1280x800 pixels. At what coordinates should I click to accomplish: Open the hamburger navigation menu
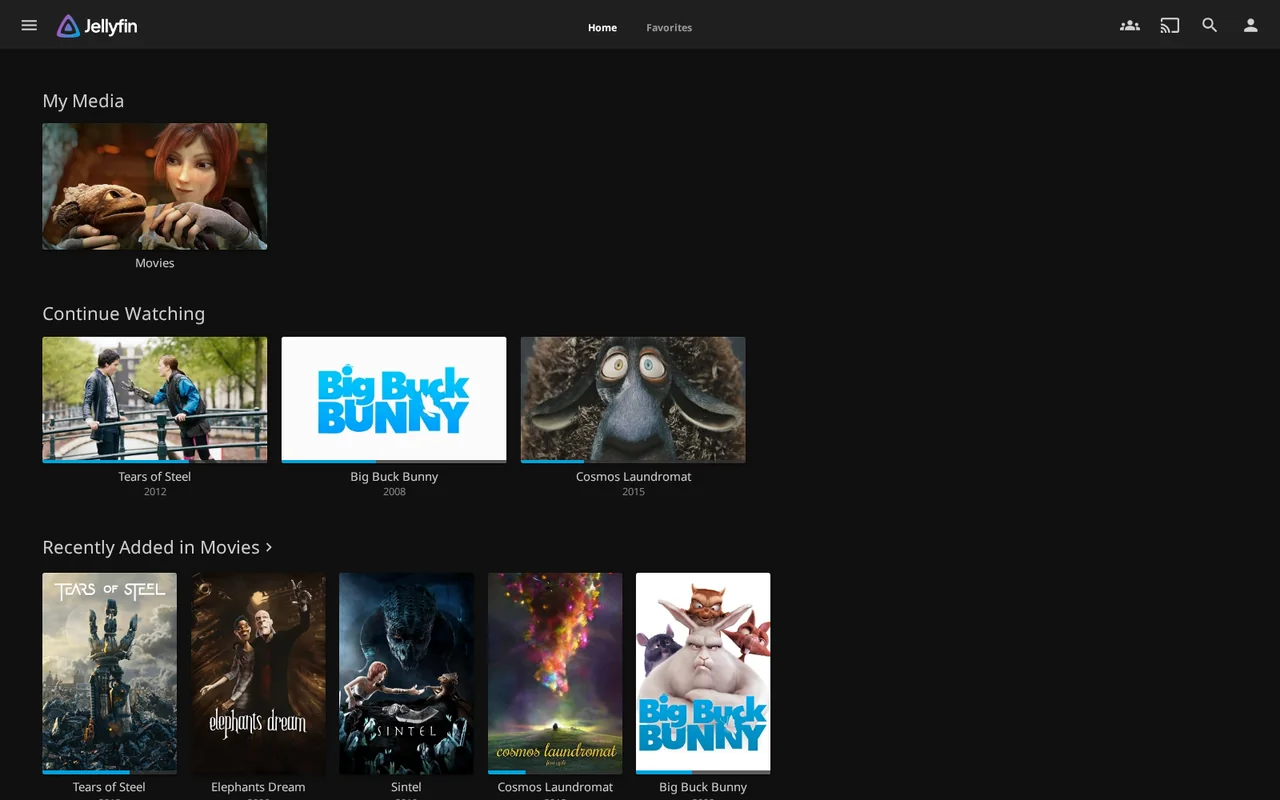click(x=29, y=26)
